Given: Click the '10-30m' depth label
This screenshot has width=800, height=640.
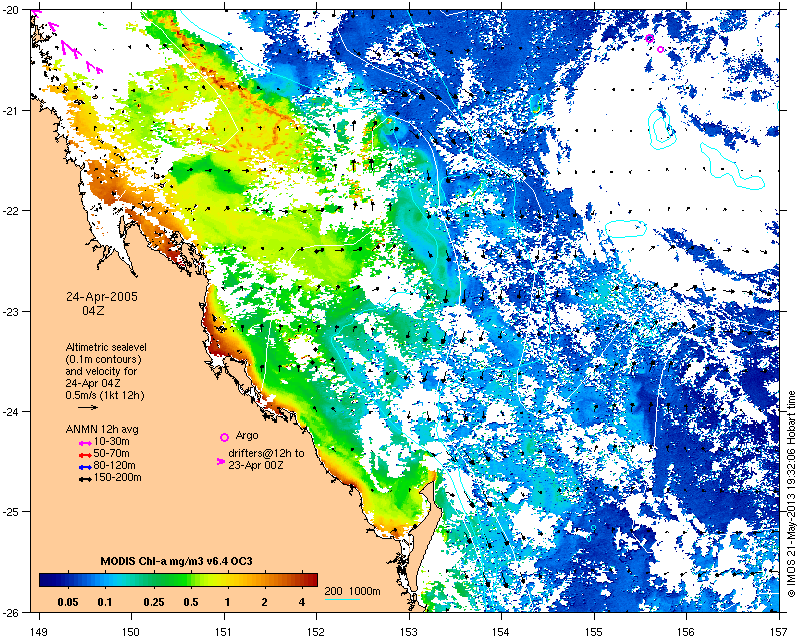Looking at the screenshot, I should (x=112, y=441).
